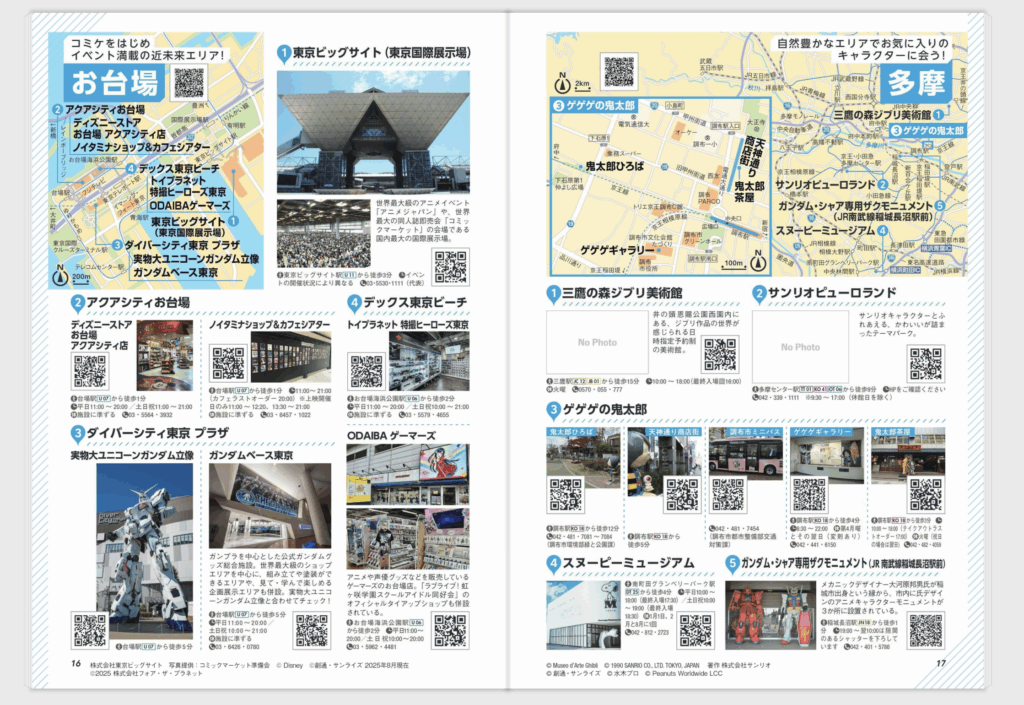Click the QR code beside the お台場 title
The image size is (1024, 705).
188,83
